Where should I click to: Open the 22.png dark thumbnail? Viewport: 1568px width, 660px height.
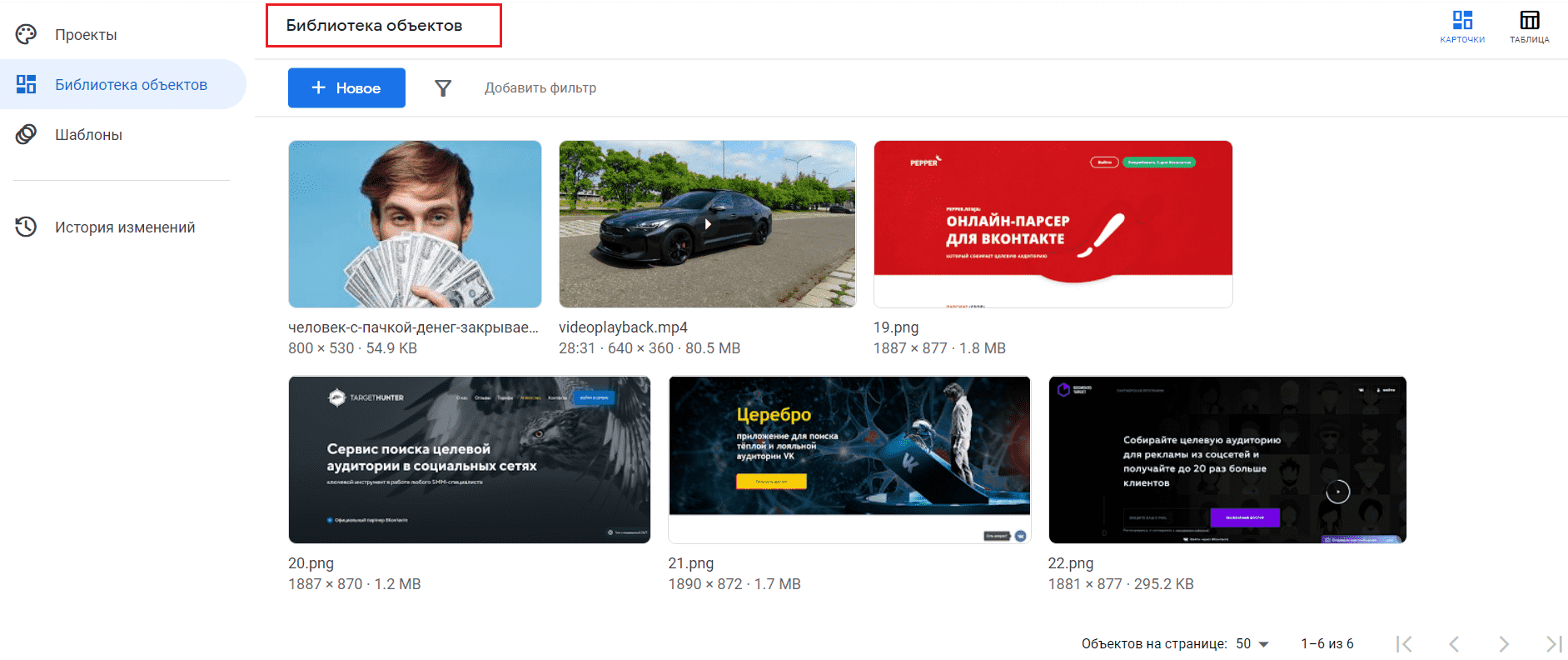1227,460
